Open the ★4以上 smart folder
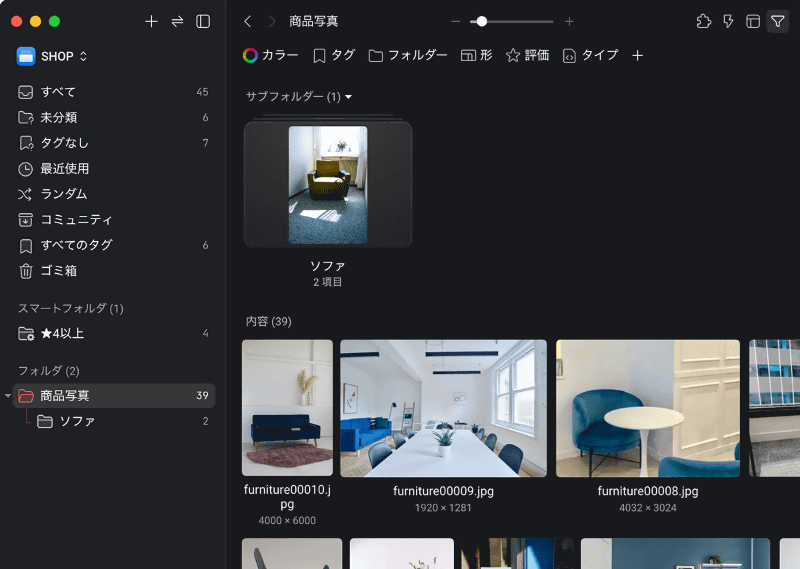This screenshot has width=800, height=569. [x=113, y=333]
